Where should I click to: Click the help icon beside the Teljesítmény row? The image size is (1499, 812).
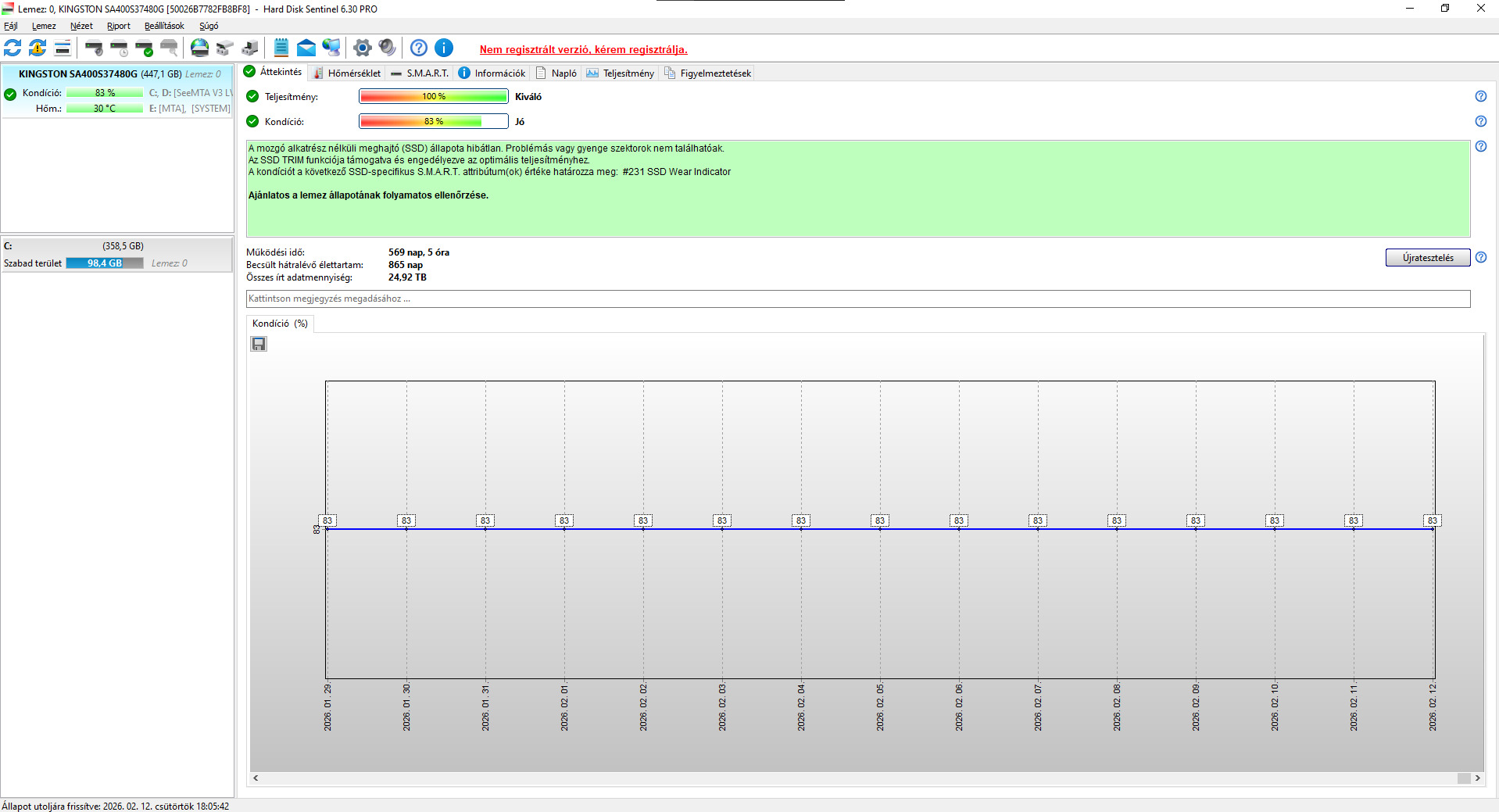point(1480,96)
